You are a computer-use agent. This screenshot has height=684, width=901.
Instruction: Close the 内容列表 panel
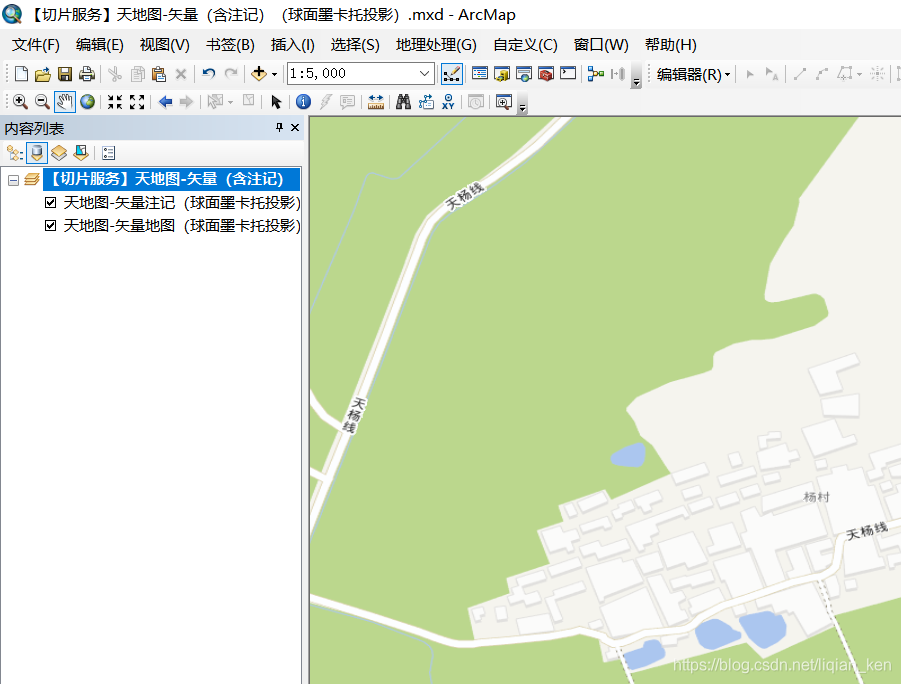pyautogui.click(x=295, y=128)
